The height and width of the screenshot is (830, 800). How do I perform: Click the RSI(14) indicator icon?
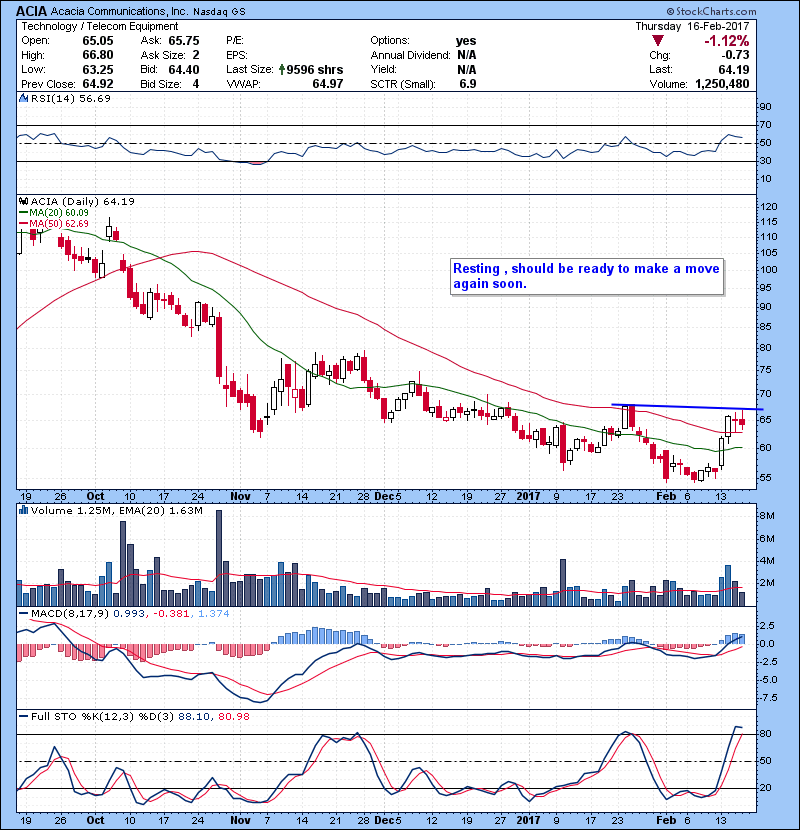23,98
